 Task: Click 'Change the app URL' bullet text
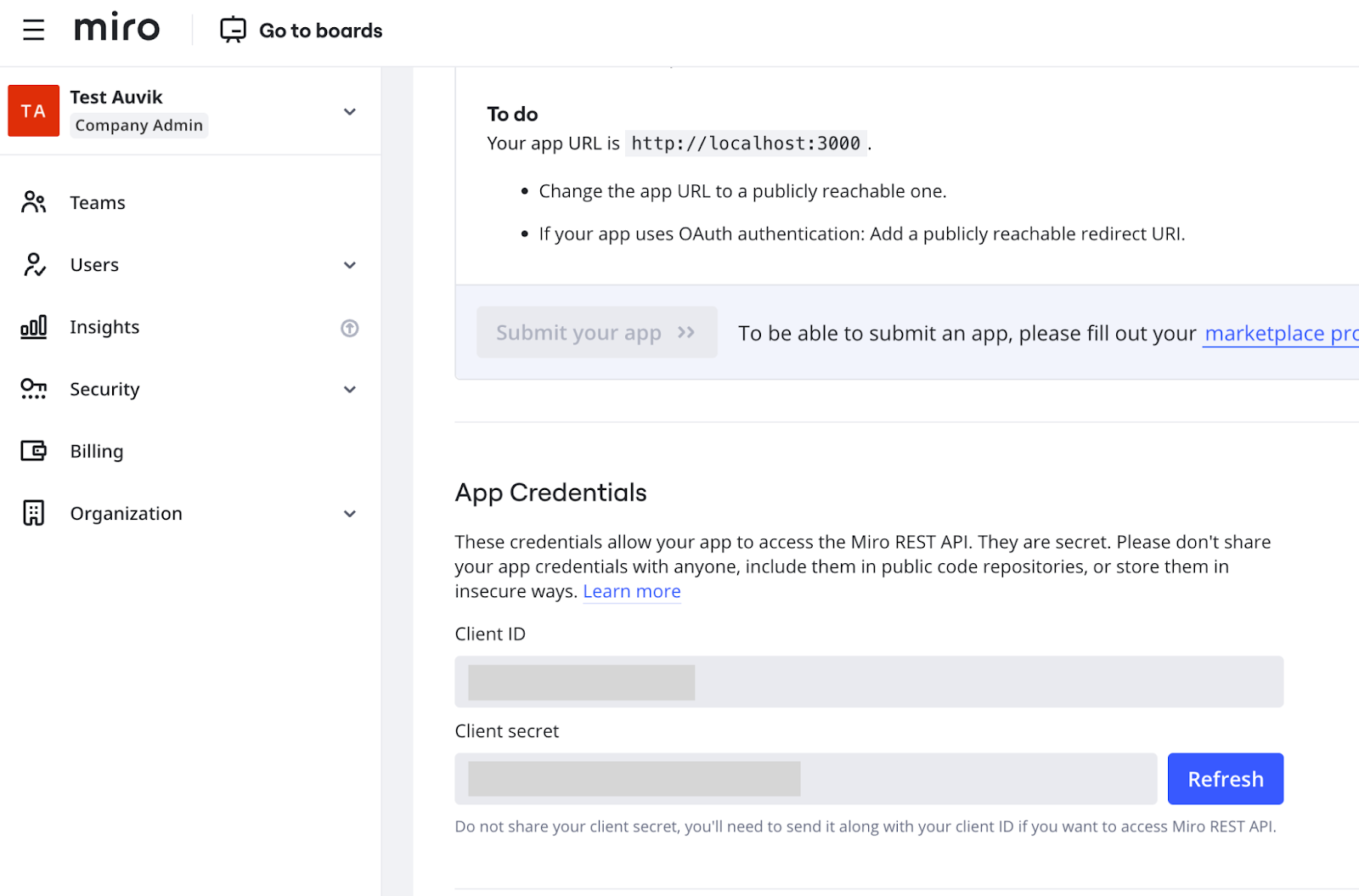(x=742, y=191)
